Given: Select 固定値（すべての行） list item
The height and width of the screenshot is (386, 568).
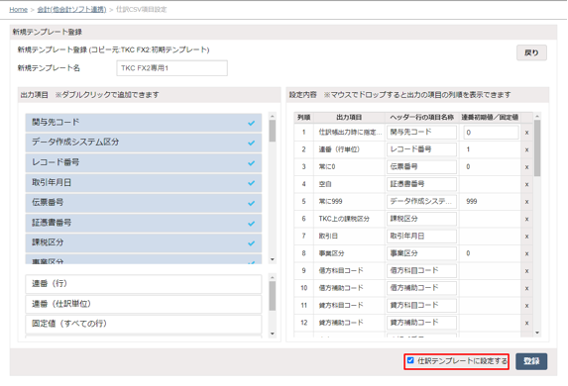Looking at the screenshot, I should (143, 324).
